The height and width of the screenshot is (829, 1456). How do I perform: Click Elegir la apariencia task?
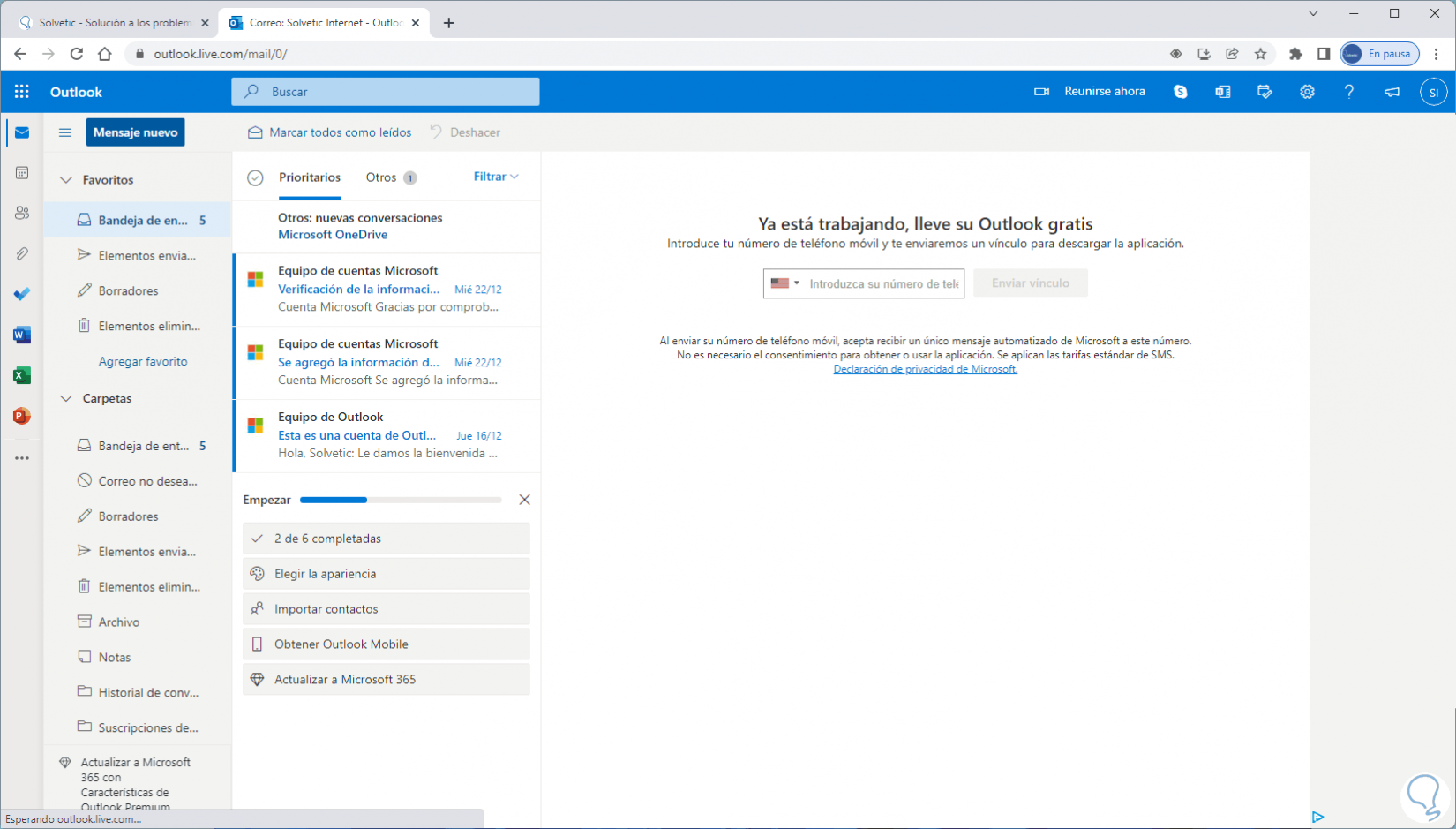(387, 574)
